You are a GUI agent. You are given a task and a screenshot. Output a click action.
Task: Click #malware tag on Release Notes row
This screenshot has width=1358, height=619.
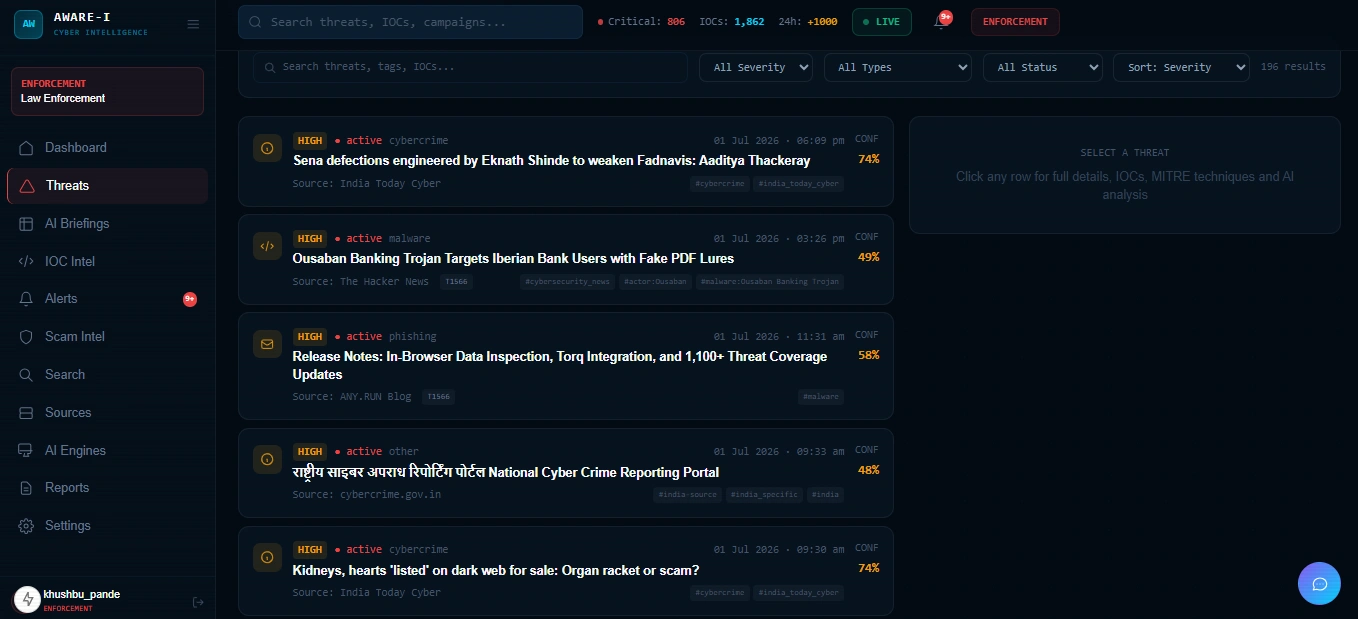(821, 397)
